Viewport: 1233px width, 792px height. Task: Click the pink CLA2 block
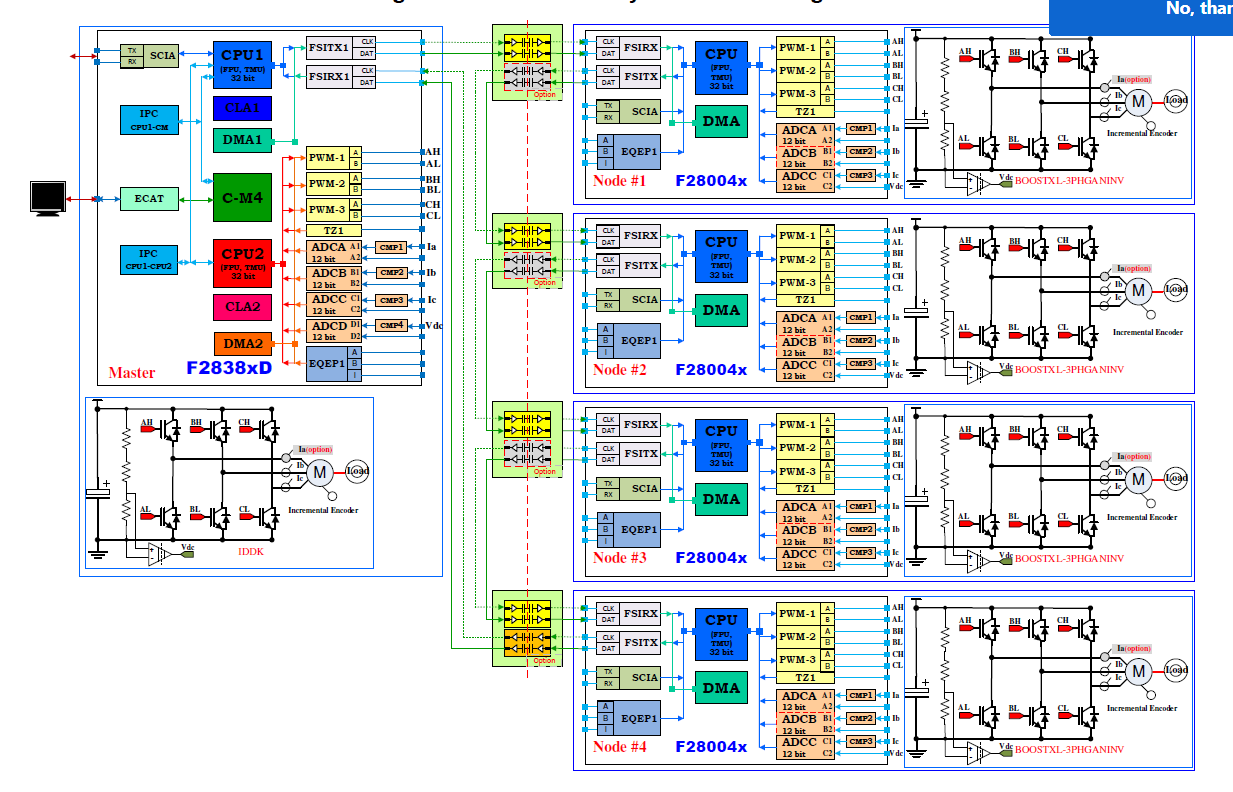coord(242,307)
